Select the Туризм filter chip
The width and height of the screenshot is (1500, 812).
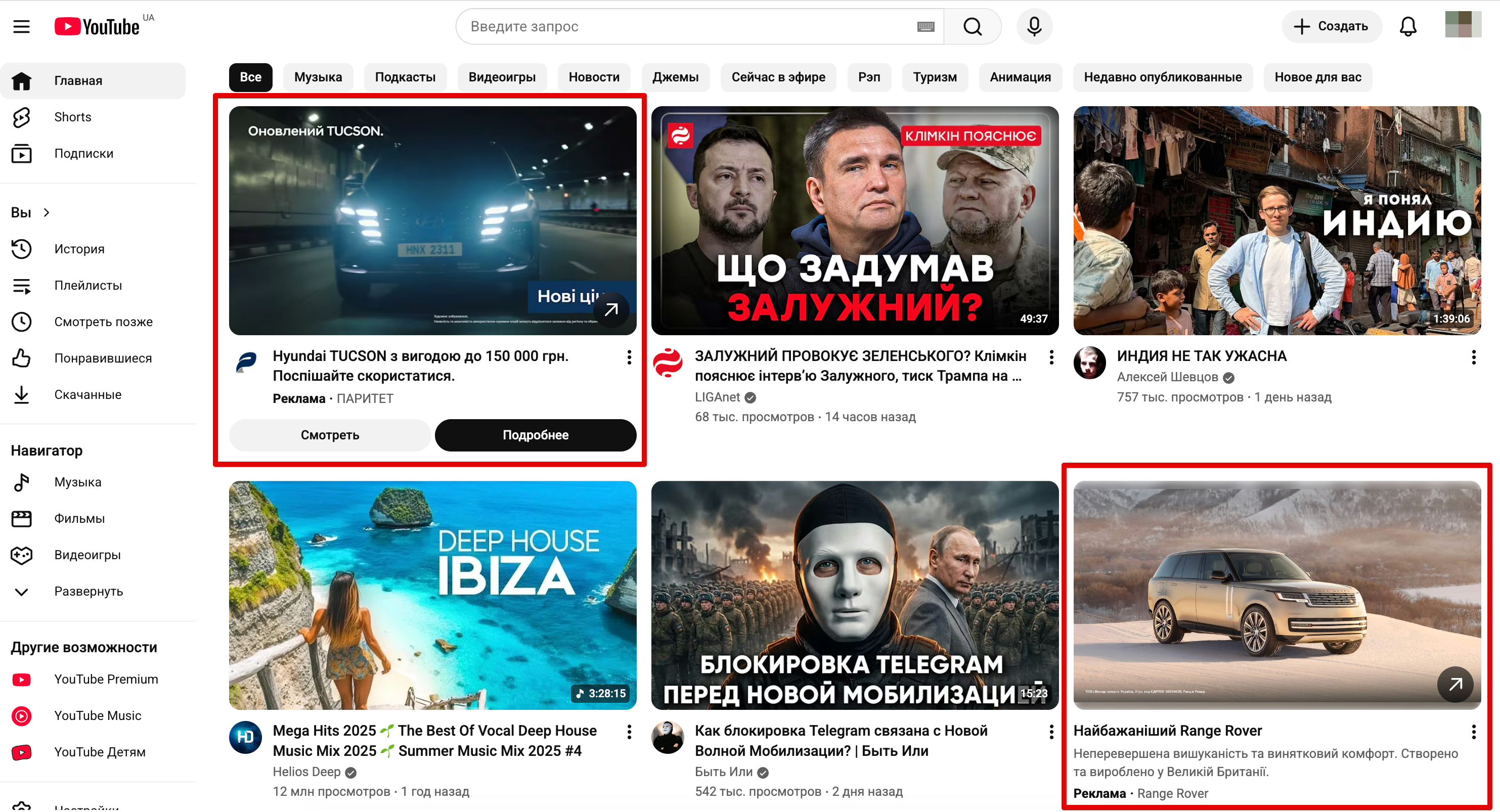point(935,77)
